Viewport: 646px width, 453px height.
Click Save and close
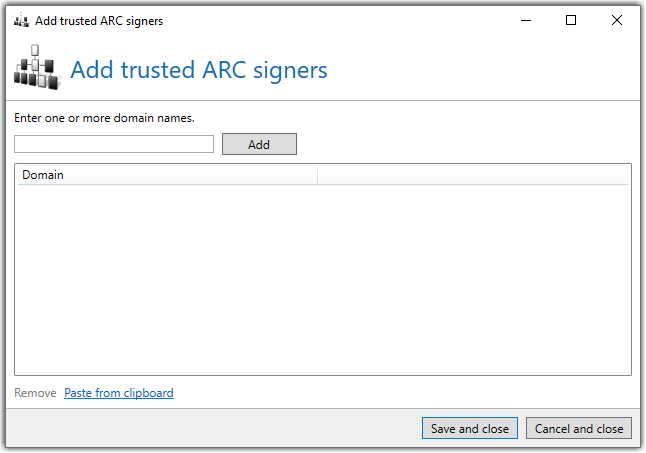[470, 428]
